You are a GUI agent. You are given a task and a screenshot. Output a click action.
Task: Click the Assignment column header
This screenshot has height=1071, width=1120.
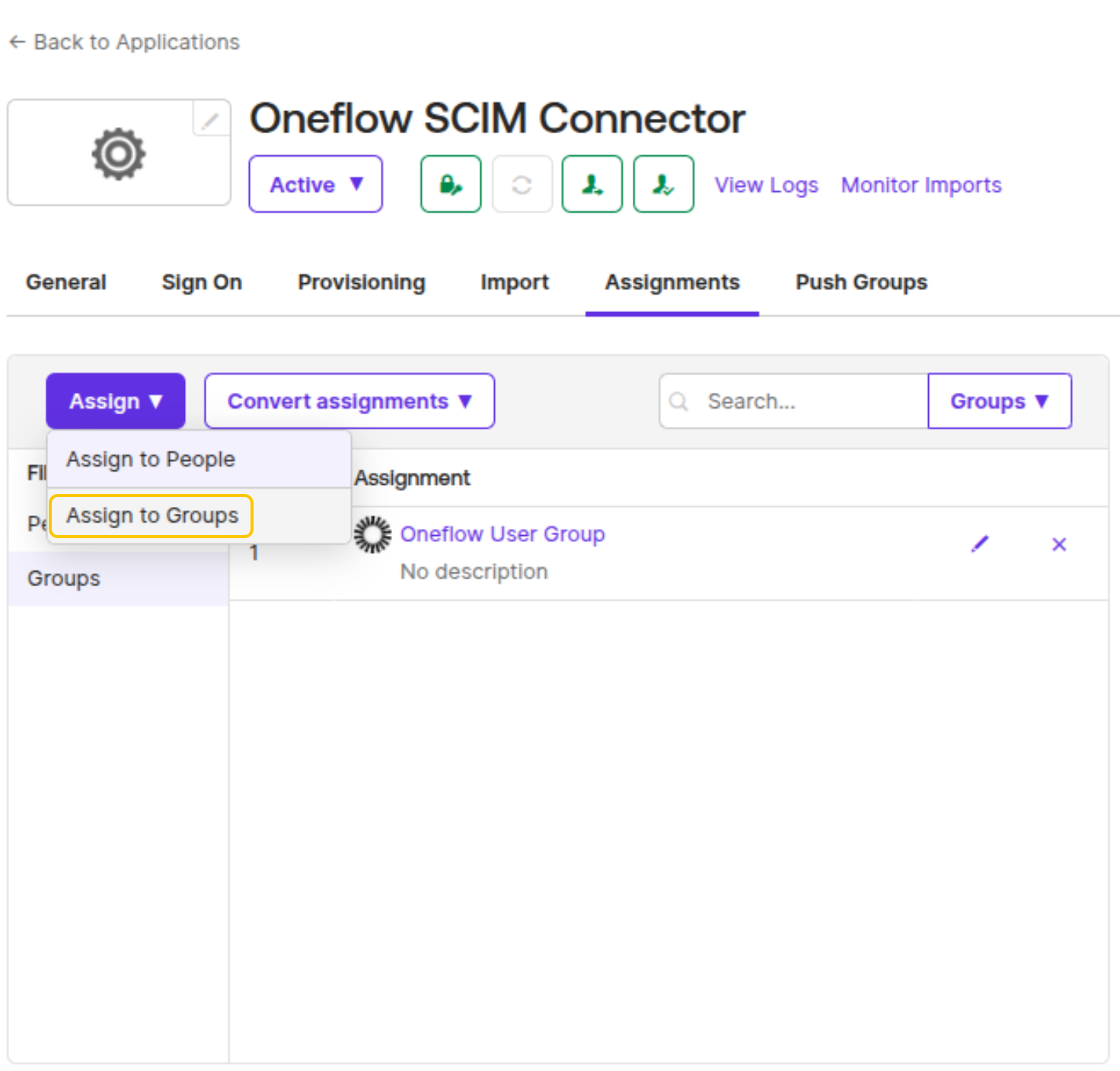412,478
